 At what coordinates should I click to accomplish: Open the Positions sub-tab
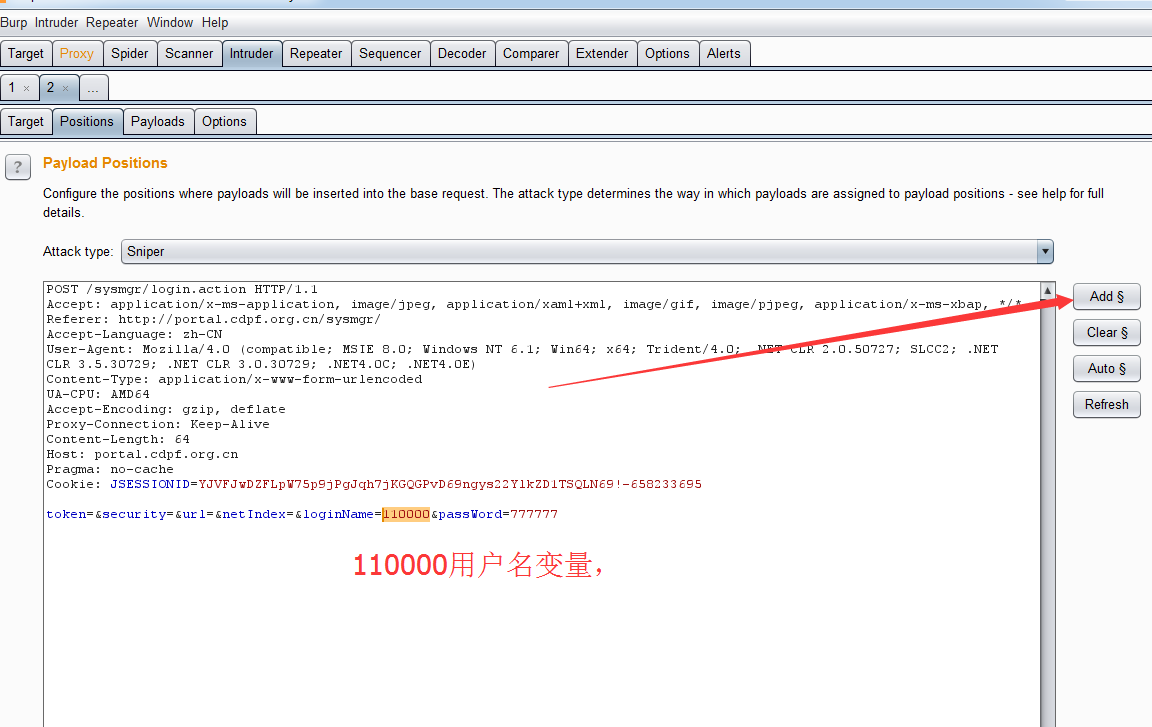click(x=87, y=122)
